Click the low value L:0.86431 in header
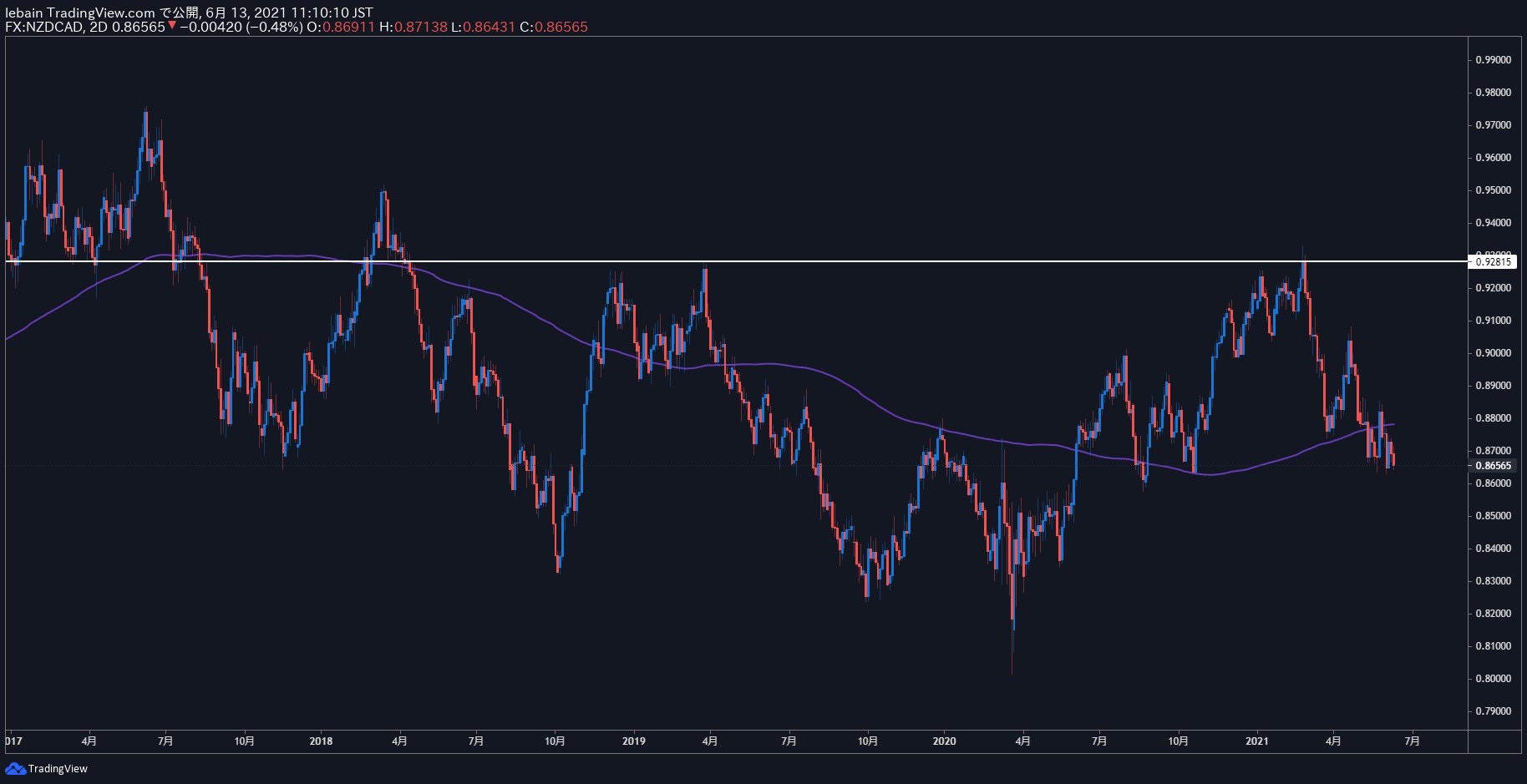 [484, 27]
